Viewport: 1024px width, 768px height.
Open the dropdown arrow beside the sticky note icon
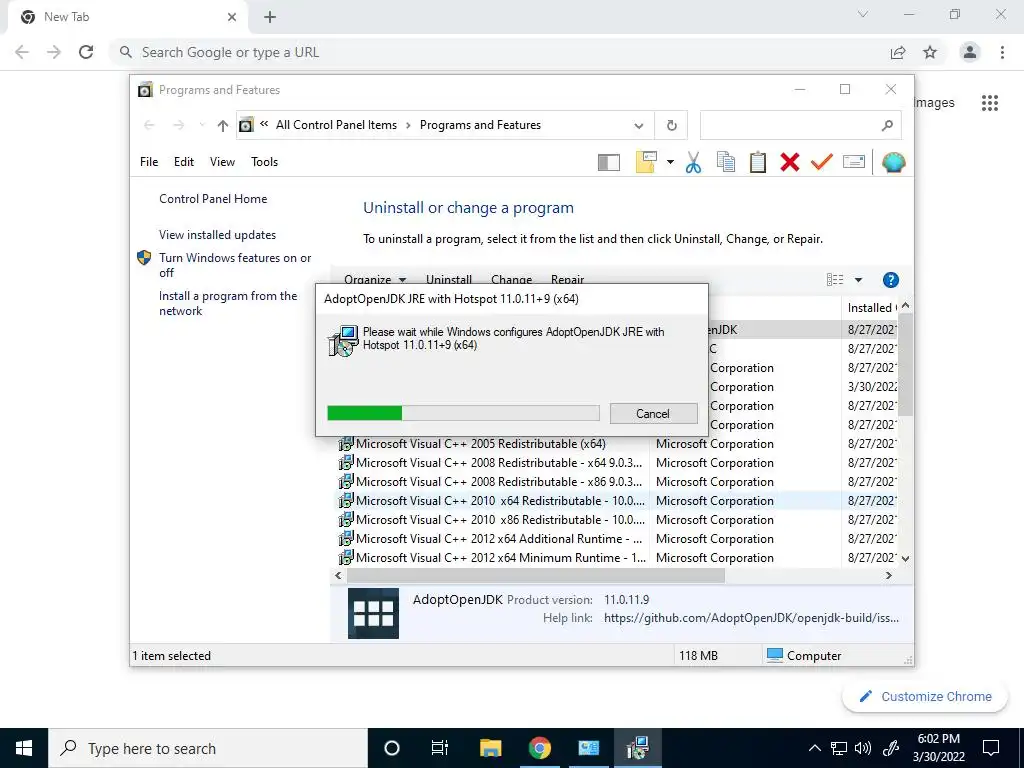(670, 162)
